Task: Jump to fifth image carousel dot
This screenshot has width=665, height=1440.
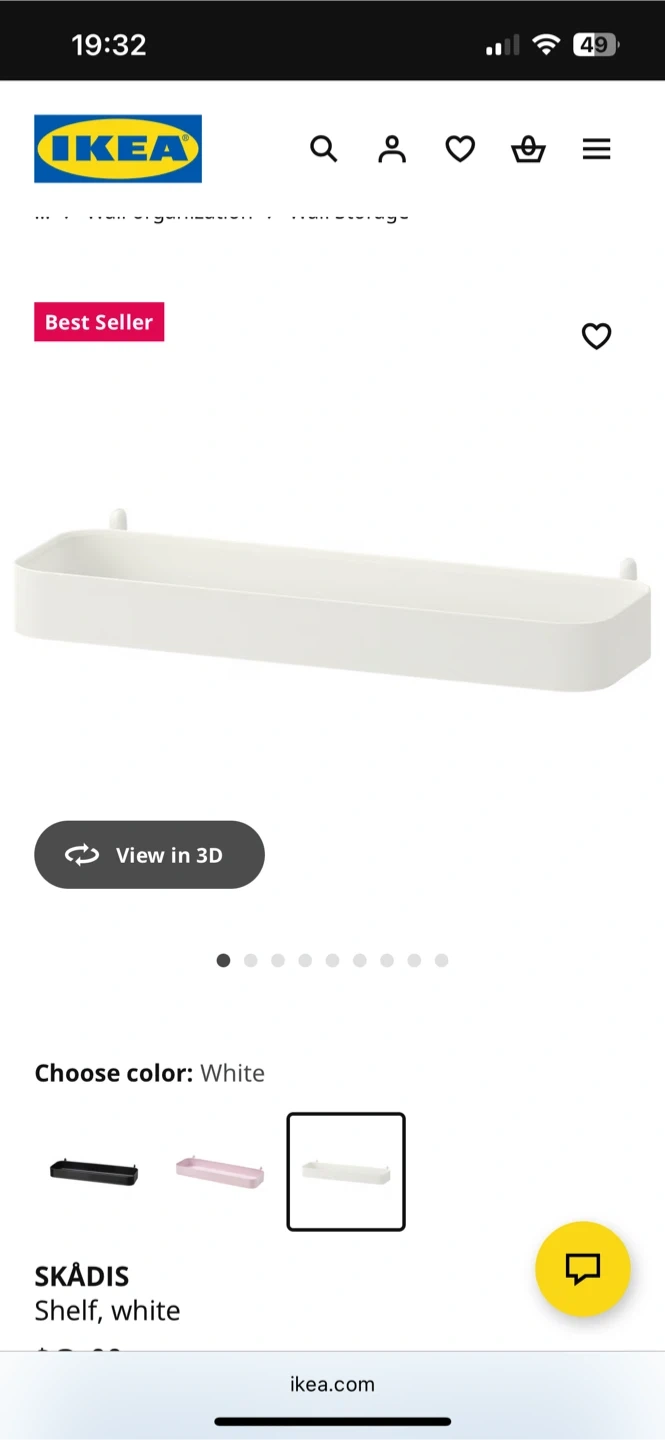Action: coord(332,960)
